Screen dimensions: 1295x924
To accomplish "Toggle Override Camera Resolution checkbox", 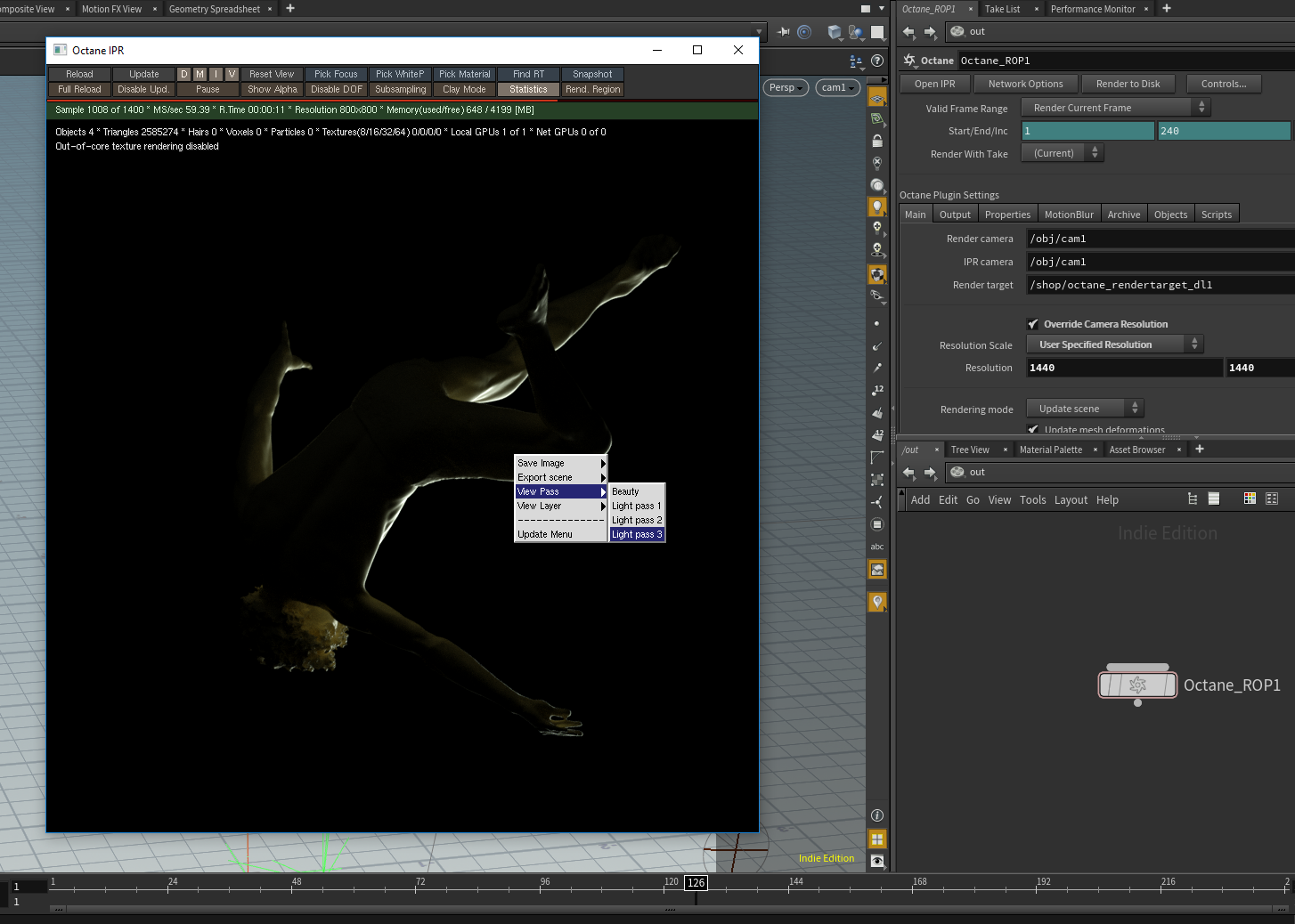I will pos(1033,324).
